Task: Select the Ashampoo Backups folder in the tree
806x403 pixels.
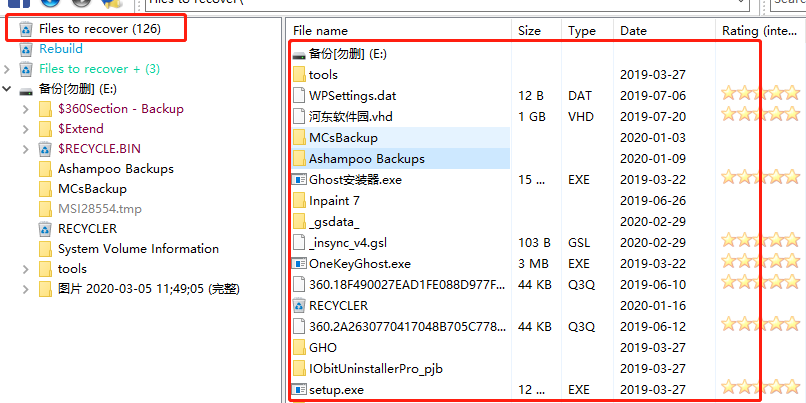Action: click(x=115, y=169)
